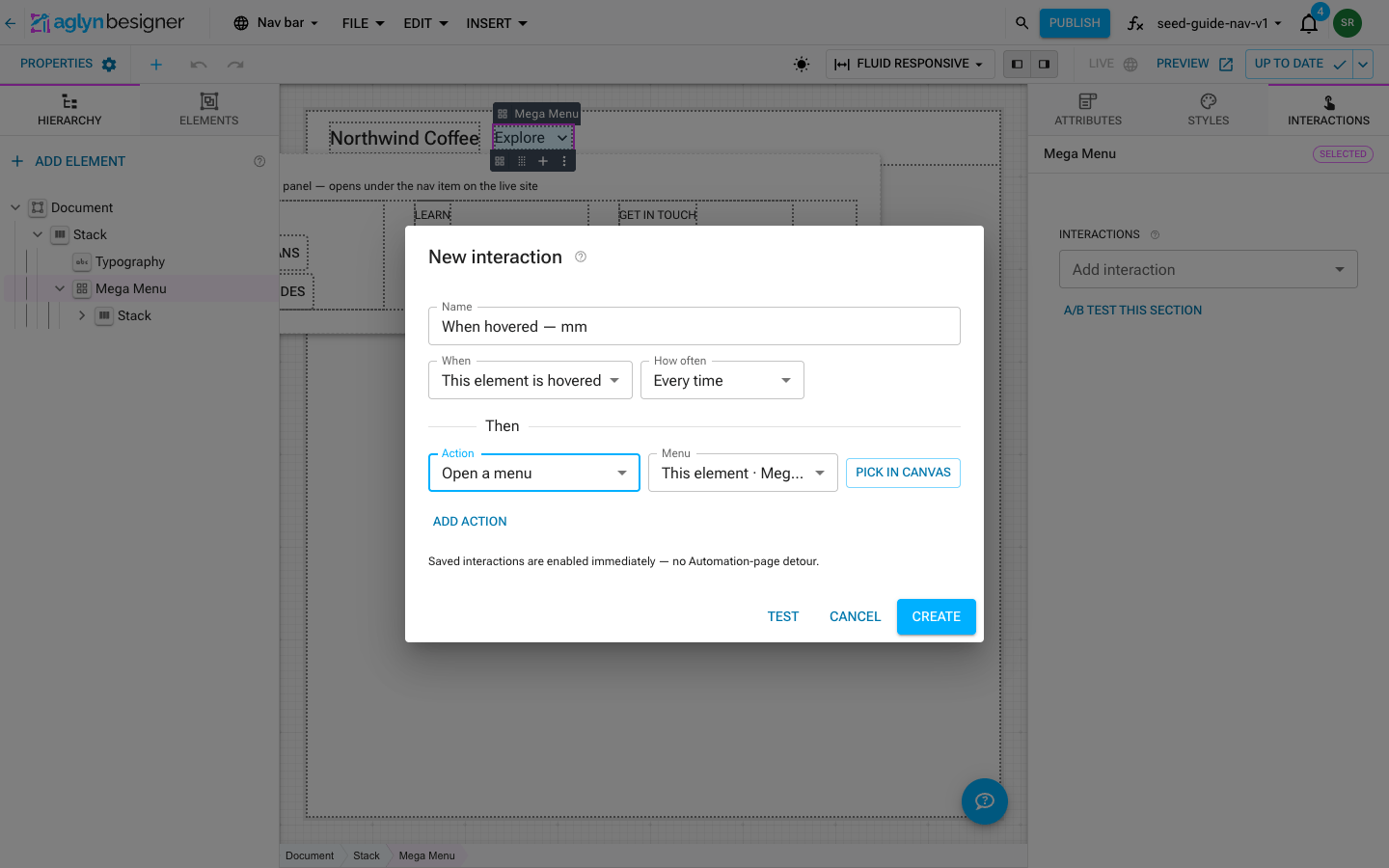
Task: Open notifications bell icon
Action: click(1309, 23)
